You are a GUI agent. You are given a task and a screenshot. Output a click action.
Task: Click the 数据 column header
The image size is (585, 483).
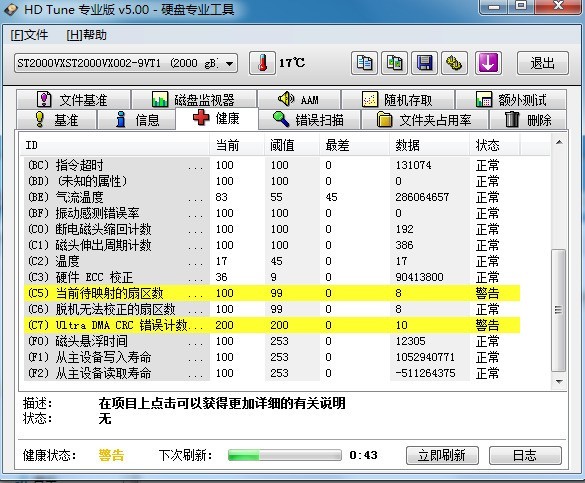429,145
